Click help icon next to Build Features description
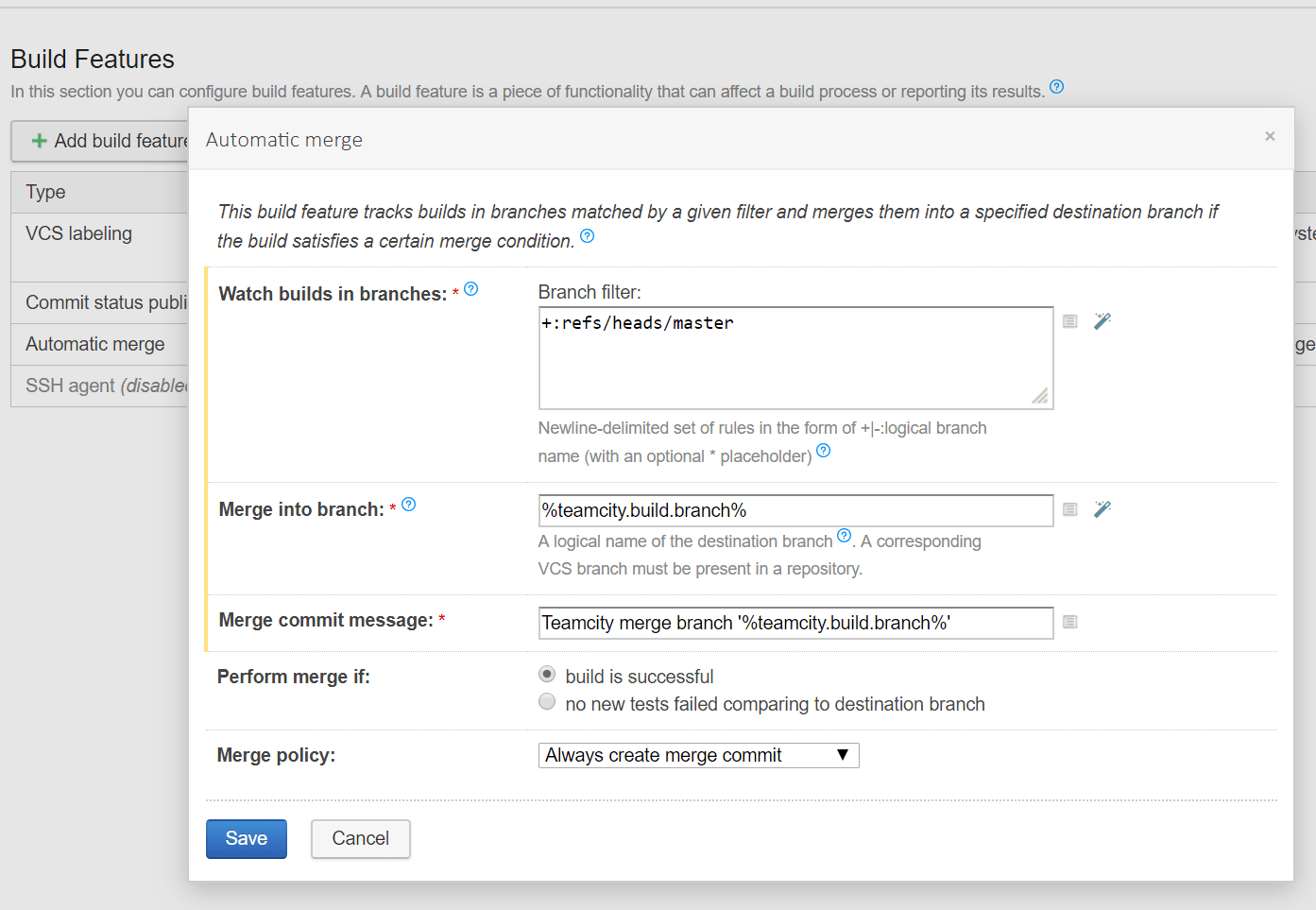Viewport: 1316px width, 910px height. [1056, 87]
